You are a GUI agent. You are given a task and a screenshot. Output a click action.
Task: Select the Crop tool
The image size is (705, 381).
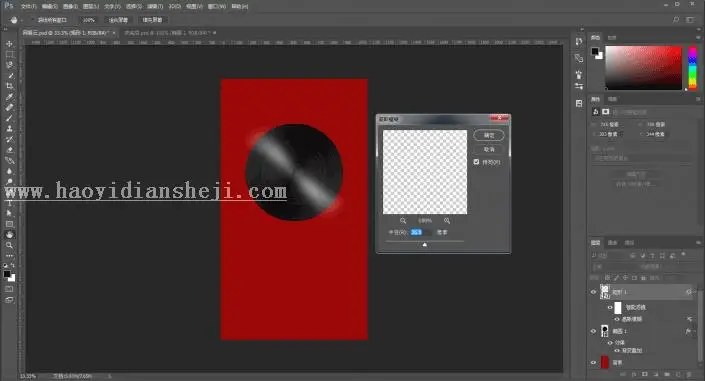9,86
